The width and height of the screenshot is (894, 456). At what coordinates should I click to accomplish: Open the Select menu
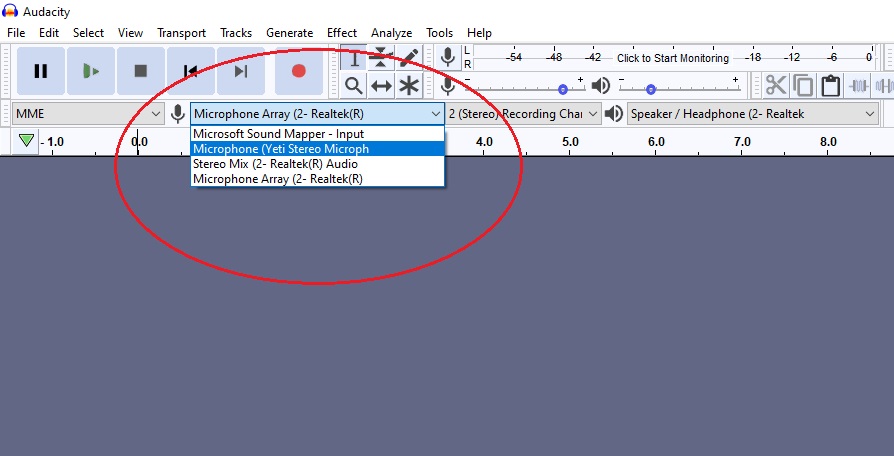88,33
